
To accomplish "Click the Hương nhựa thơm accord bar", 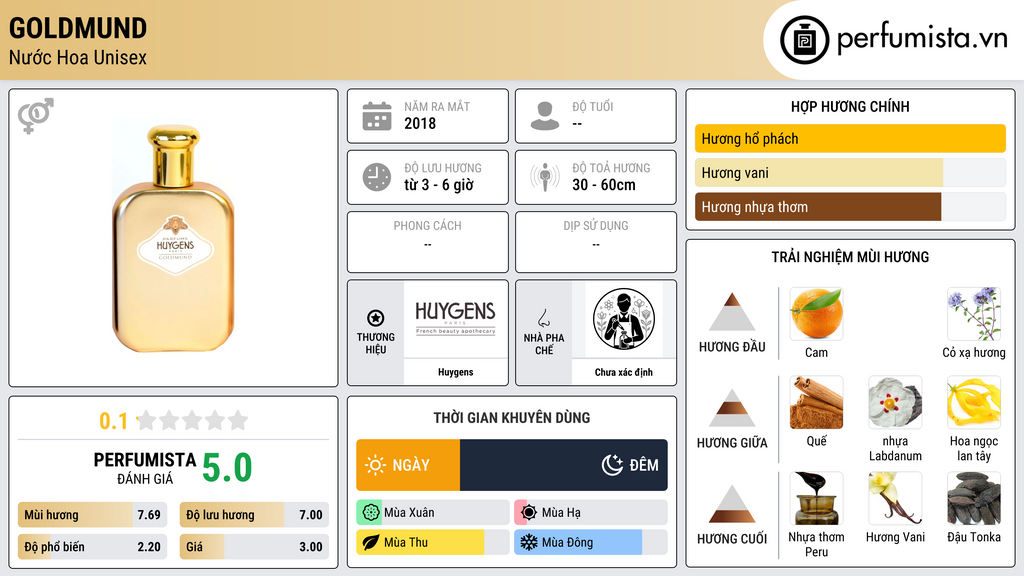I will point(850,206).
